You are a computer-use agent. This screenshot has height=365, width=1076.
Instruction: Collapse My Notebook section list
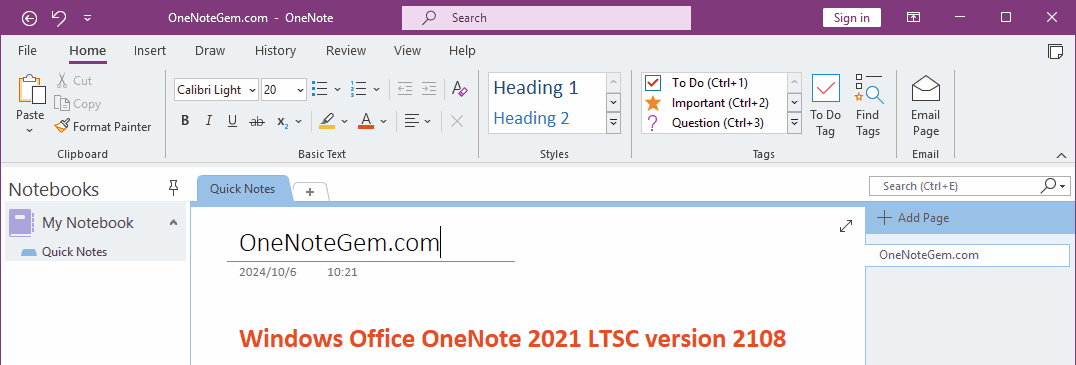pyautogui.click(x=173, y=222)
